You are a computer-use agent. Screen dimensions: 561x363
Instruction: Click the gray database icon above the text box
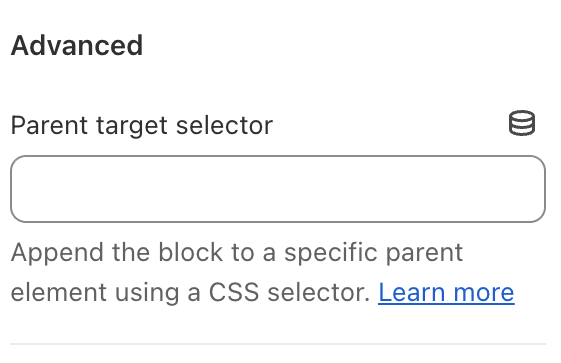point(522,123)
